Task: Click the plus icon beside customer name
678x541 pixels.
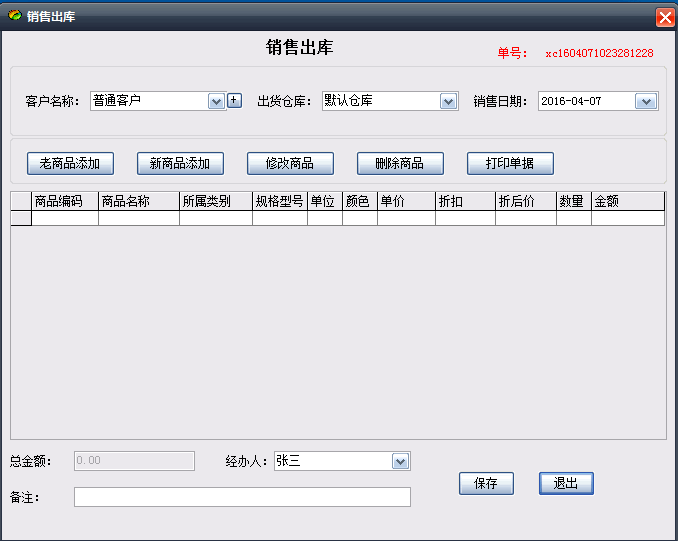Action: [234, 100]
